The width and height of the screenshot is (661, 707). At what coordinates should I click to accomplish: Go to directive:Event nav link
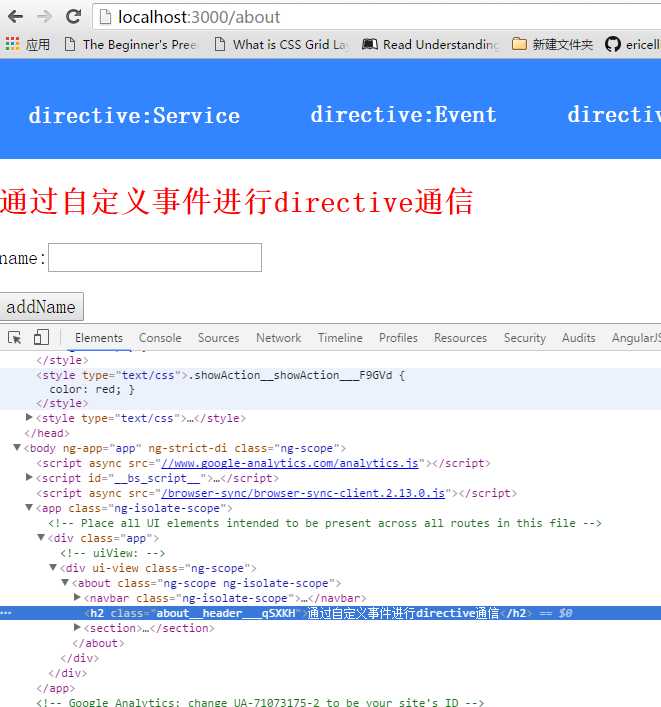404,115
